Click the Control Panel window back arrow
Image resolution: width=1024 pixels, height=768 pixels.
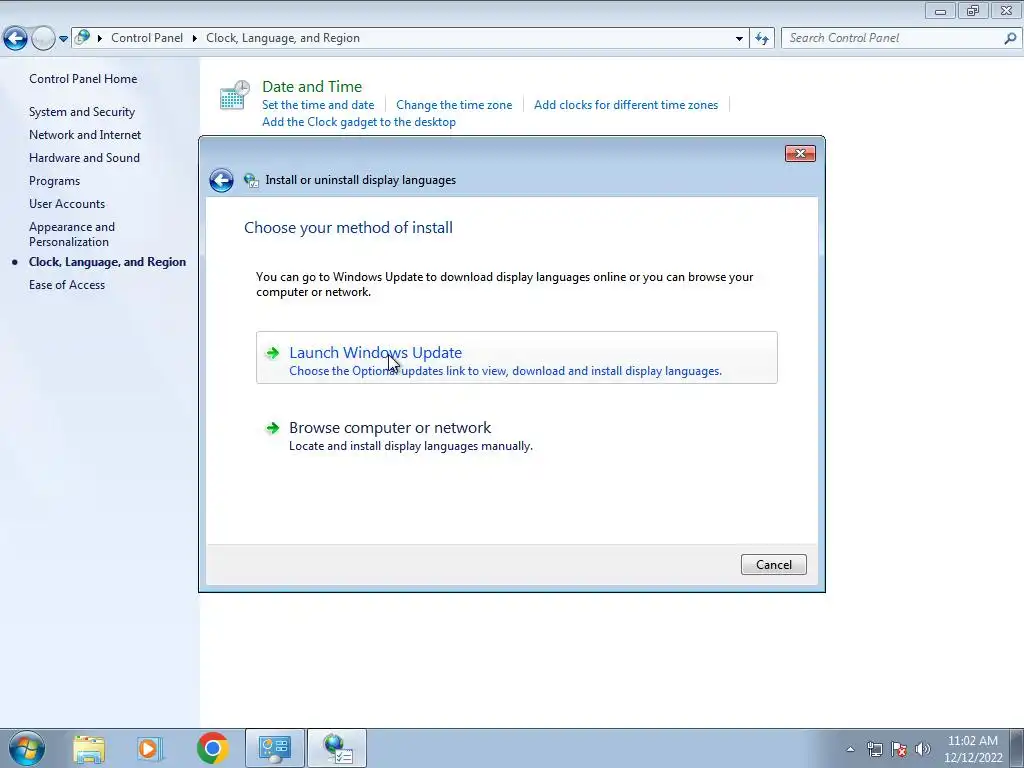point(16,39)
